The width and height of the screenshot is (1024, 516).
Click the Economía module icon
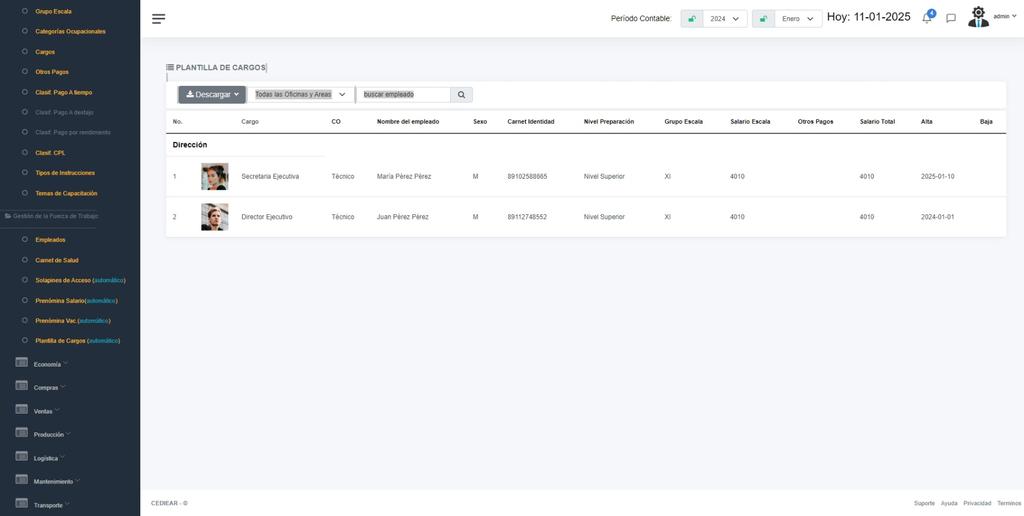[21, 362]
